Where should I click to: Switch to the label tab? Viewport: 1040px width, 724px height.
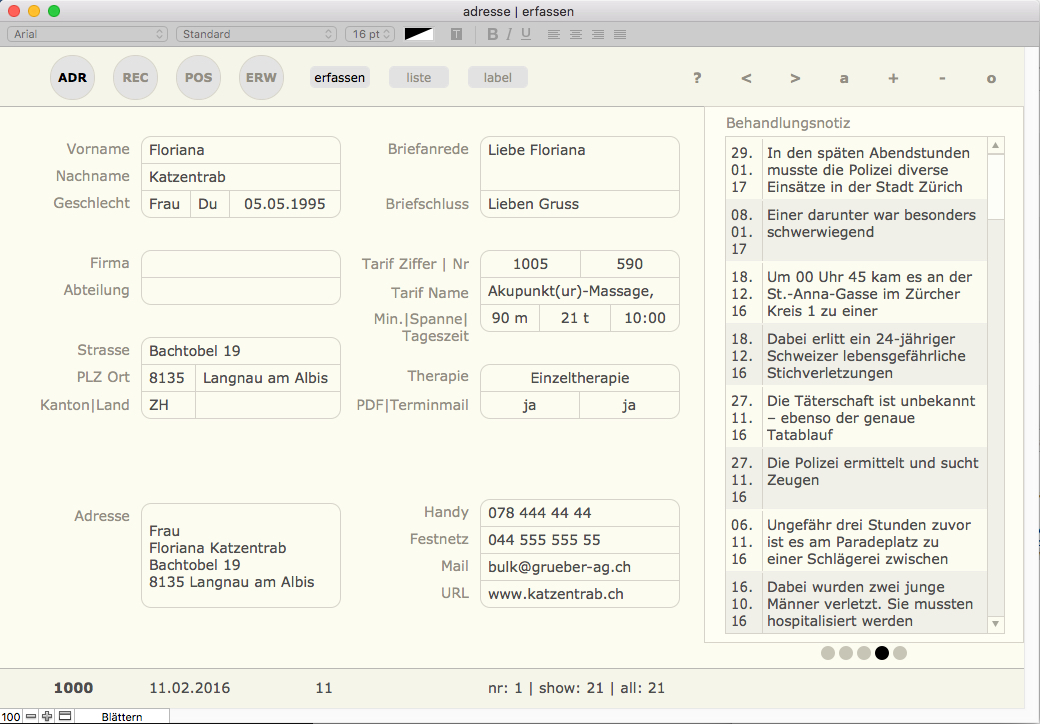pos(497,77)
